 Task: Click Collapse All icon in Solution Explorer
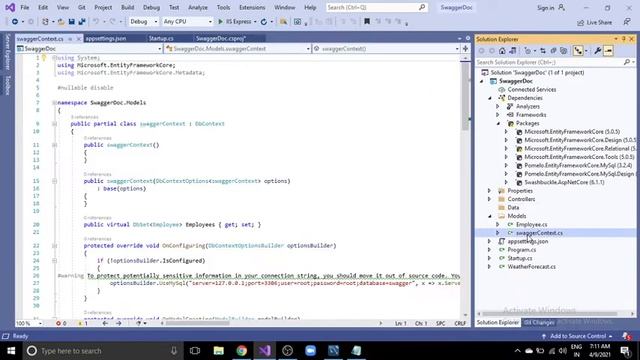point(553,51)
